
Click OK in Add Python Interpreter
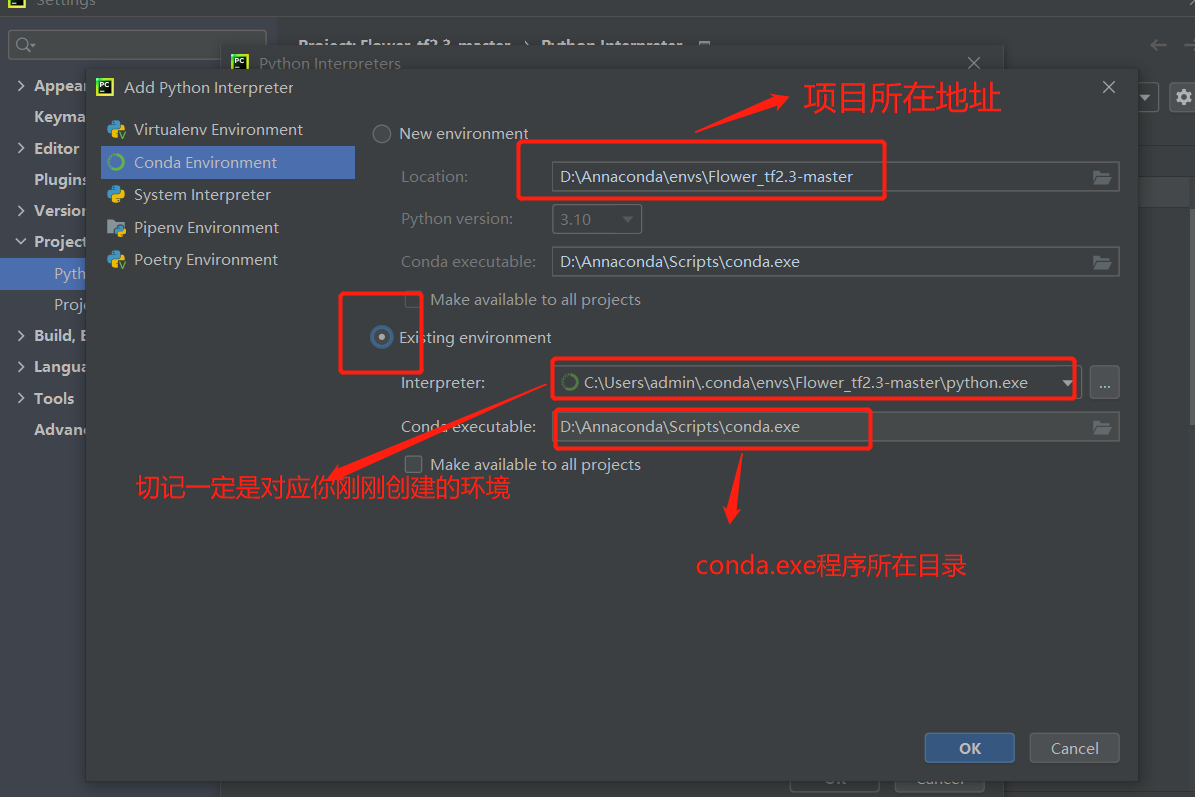(969, 748)
